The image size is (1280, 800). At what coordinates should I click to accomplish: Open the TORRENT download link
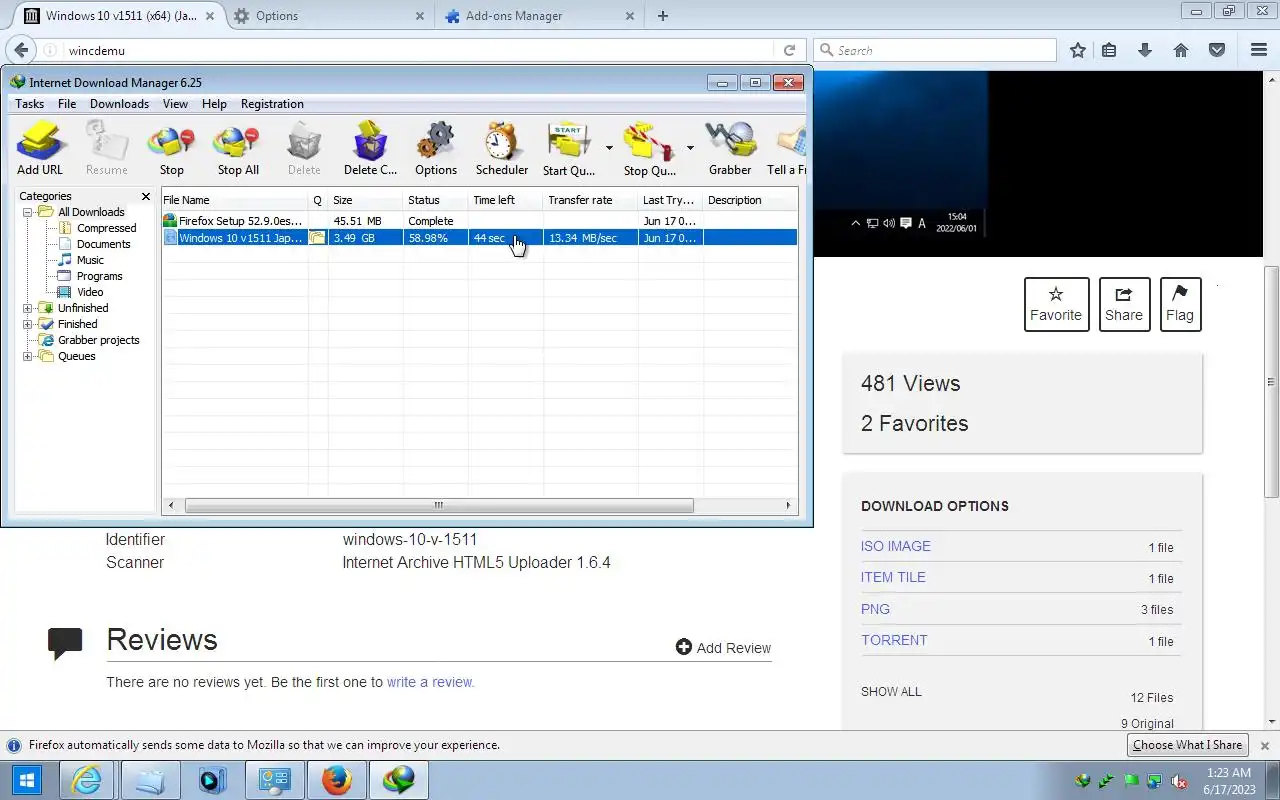894,640
